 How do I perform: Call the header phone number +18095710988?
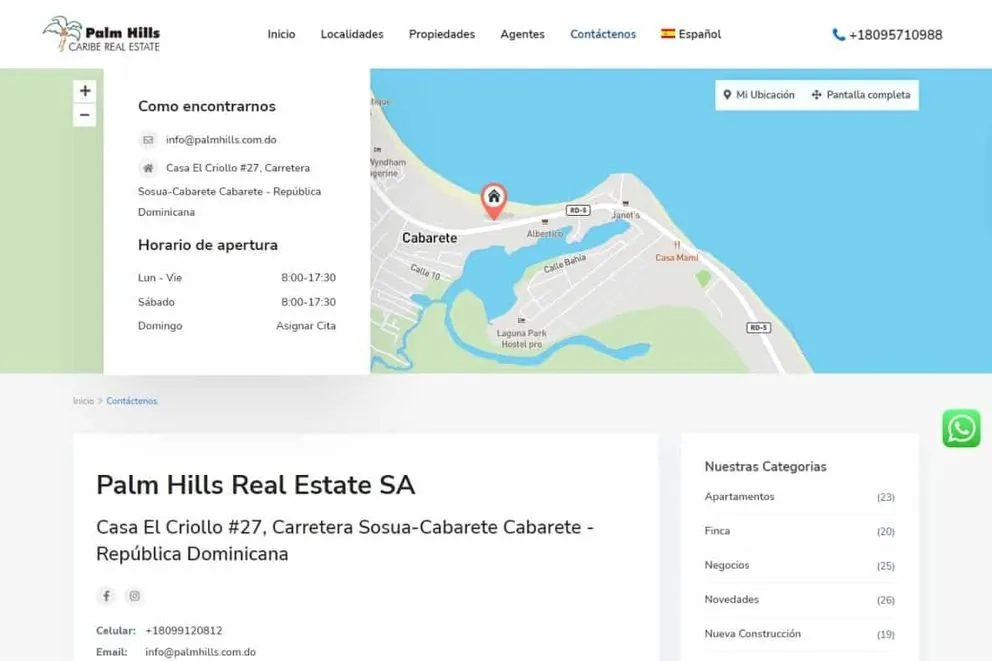[895, 35]
